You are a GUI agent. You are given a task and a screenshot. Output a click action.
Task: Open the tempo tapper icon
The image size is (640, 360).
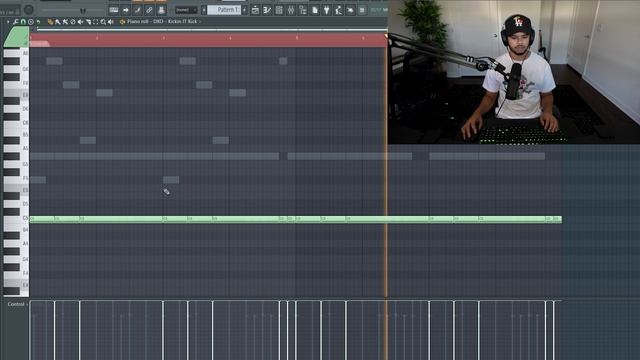point(338,10)
